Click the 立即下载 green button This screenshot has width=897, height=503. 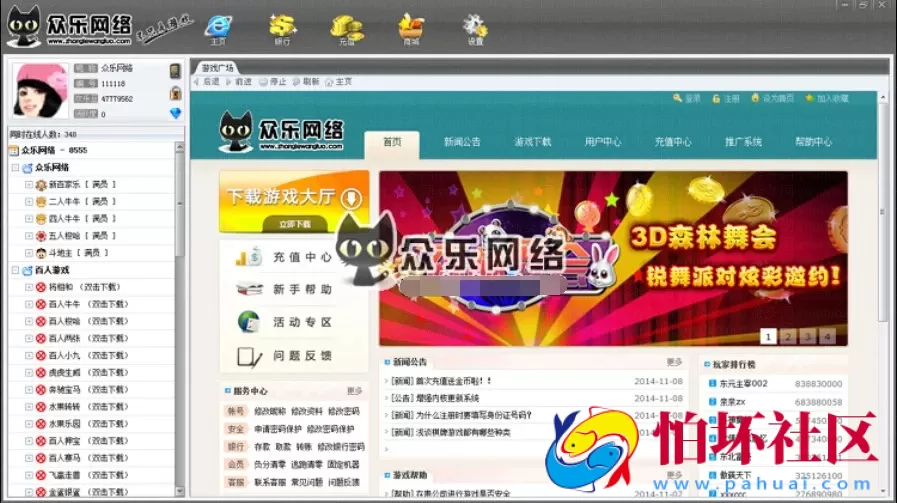point(295,224)
